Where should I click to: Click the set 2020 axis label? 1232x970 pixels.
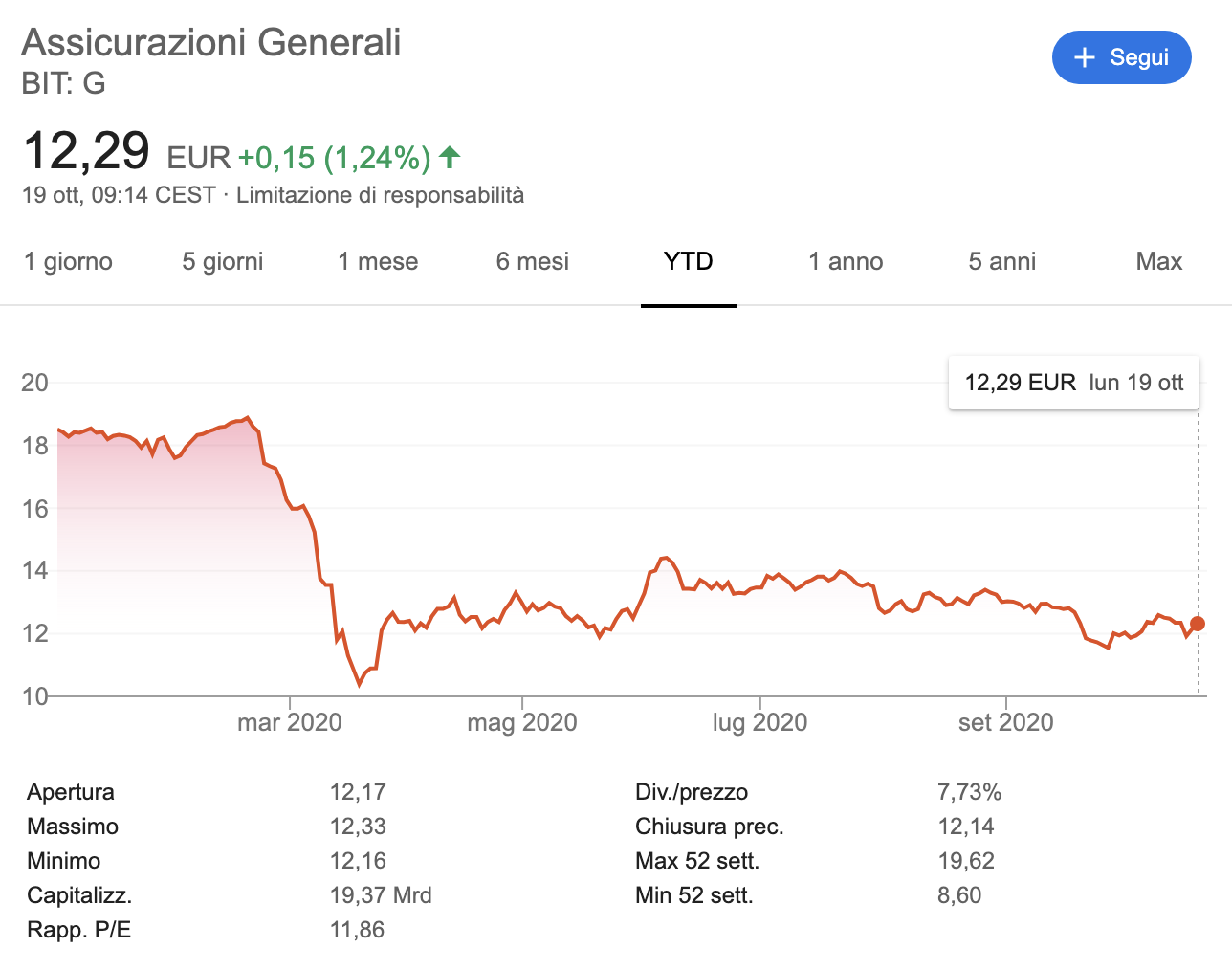coord(1005,722)
